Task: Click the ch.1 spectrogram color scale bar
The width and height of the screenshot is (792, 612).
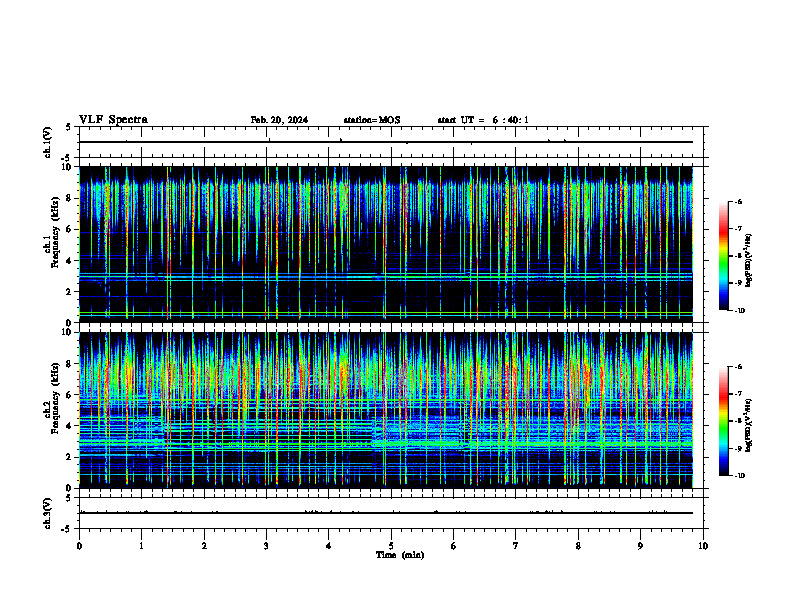Action: [x=724, y=256]
